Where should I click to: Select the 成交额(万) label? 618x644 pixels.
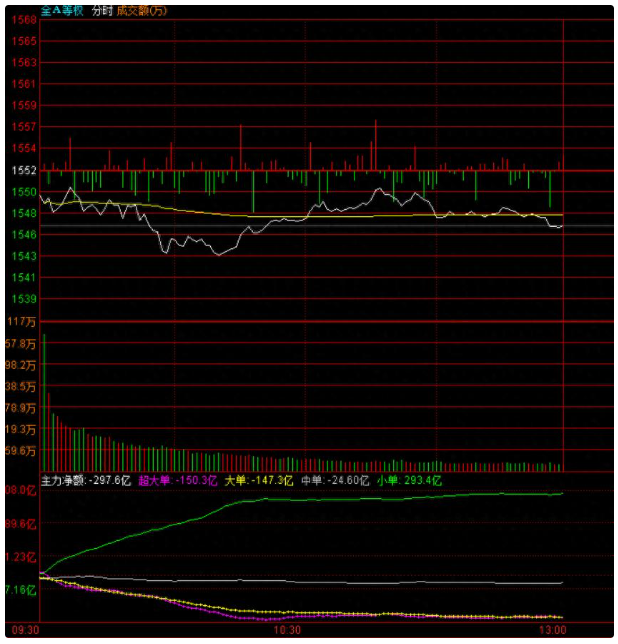141,10
